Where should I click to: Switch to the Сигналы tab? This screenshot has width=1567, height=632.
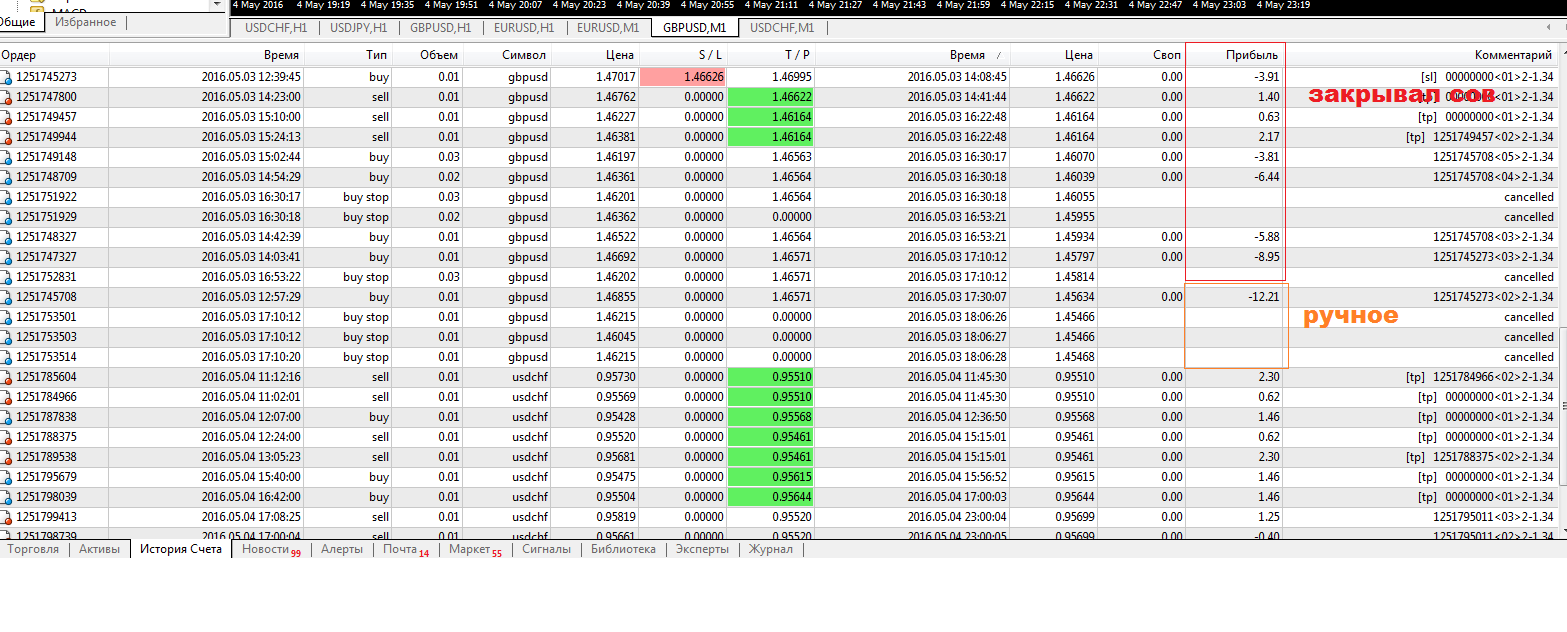546,549
